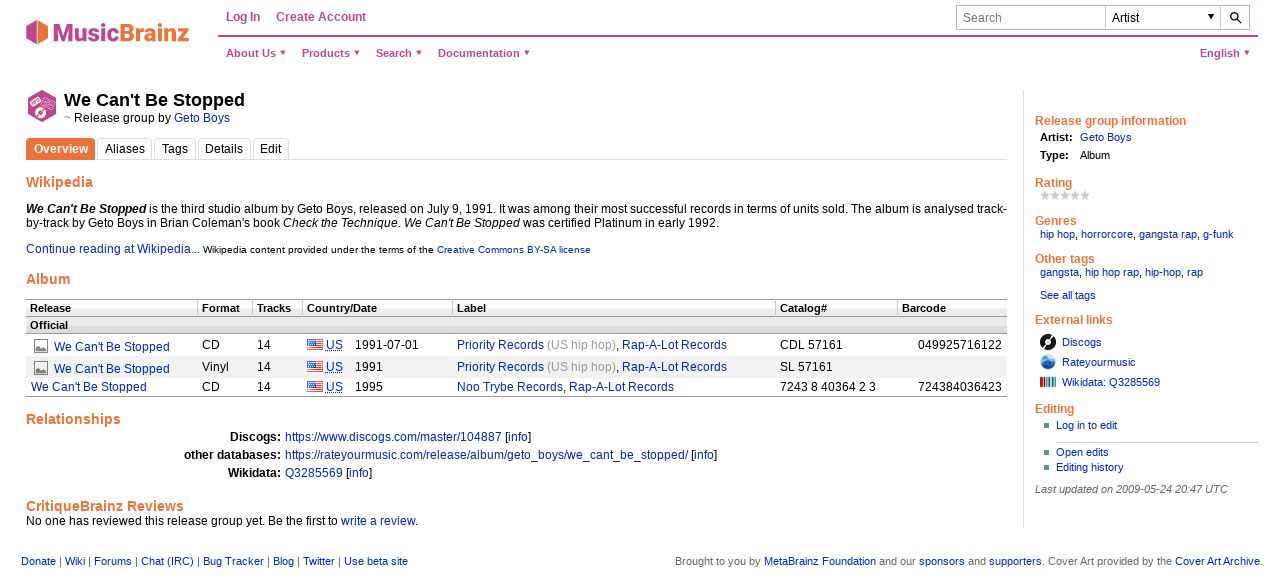Open Creative Commons BY-SA license link
The height and width of the screenshot is (576, 1284).
[513, 249]
